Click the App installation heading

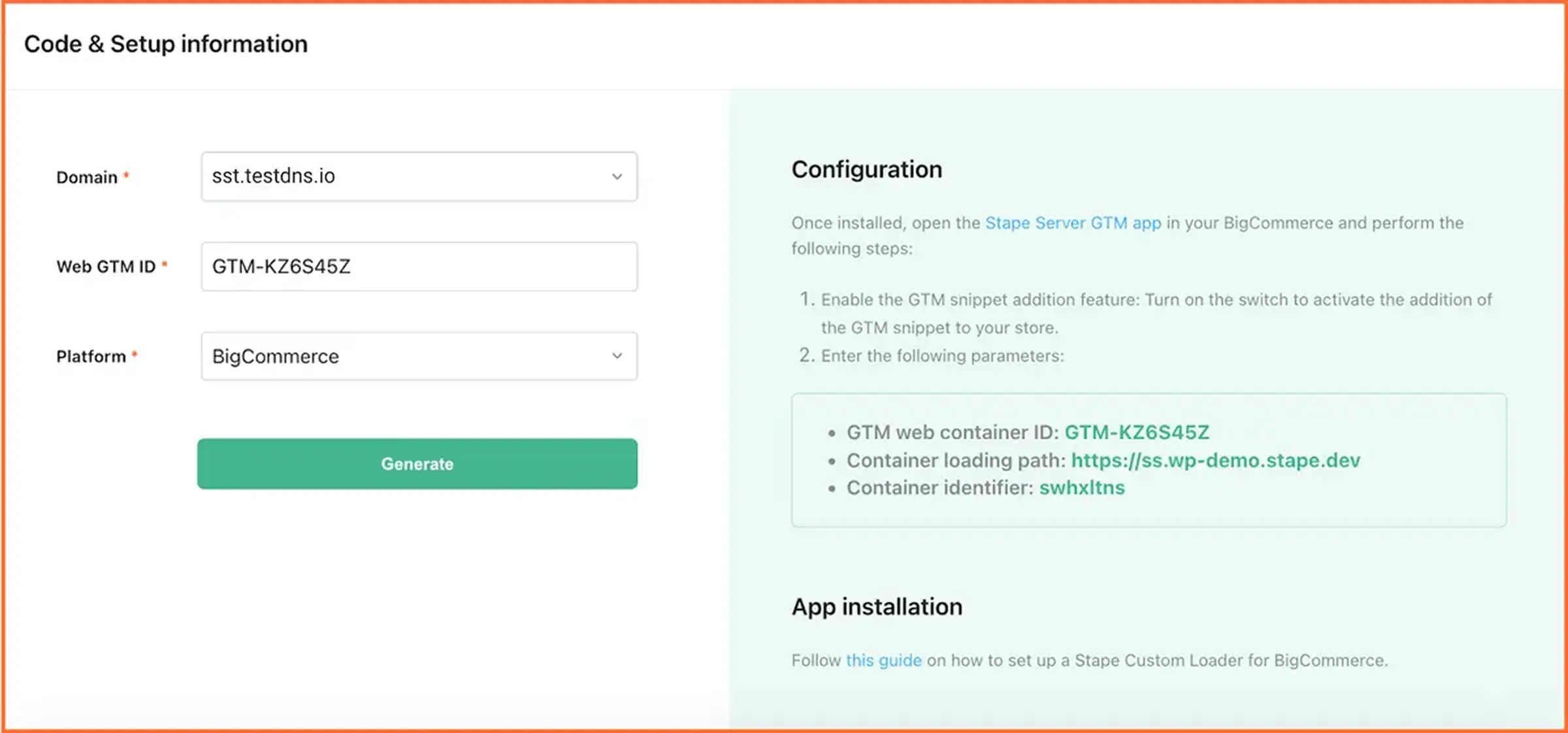click(877, 607)
